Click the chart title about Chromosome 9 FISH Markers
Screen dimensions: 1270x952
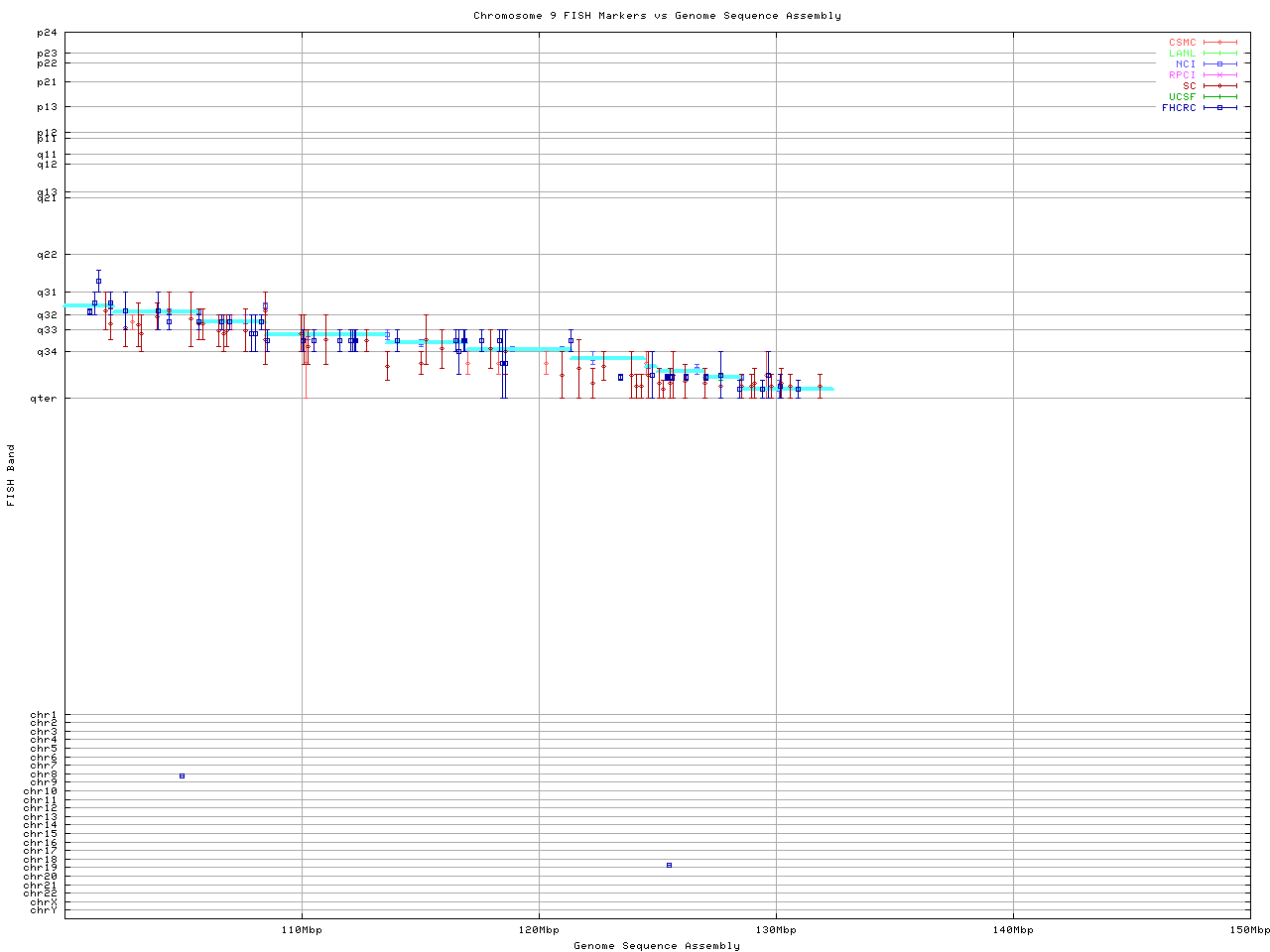(x=657, y=16)
